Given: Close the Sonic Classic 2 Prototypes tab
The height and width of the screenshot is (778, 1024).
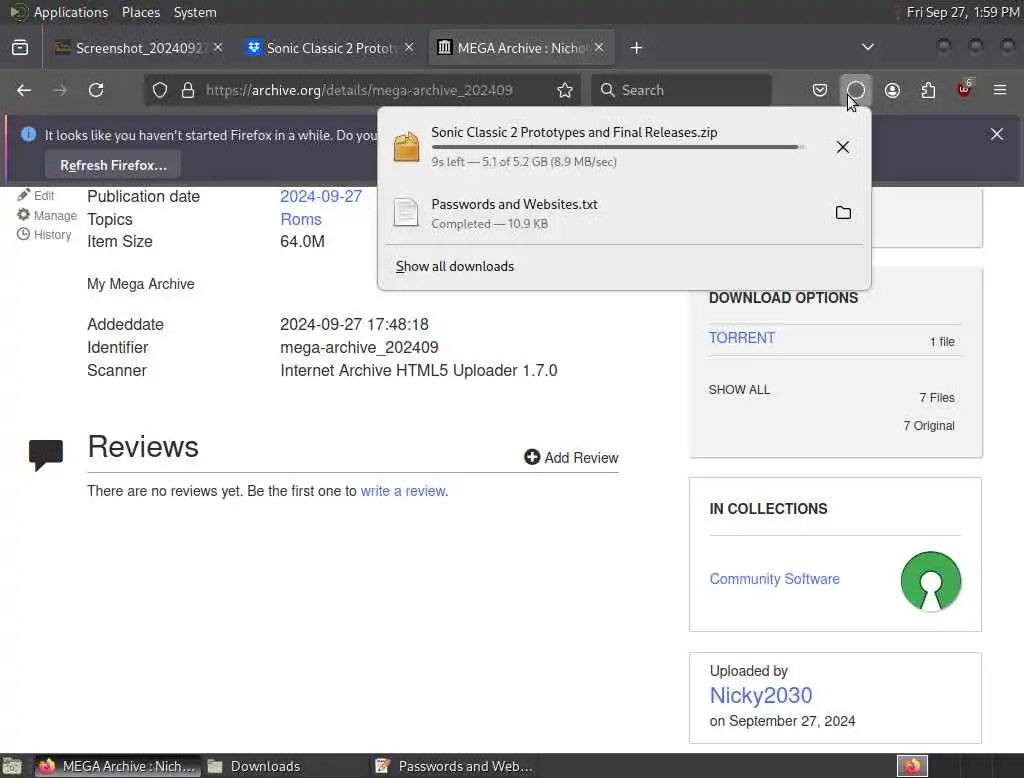Looking at the screenshot, I should (409, 47).
